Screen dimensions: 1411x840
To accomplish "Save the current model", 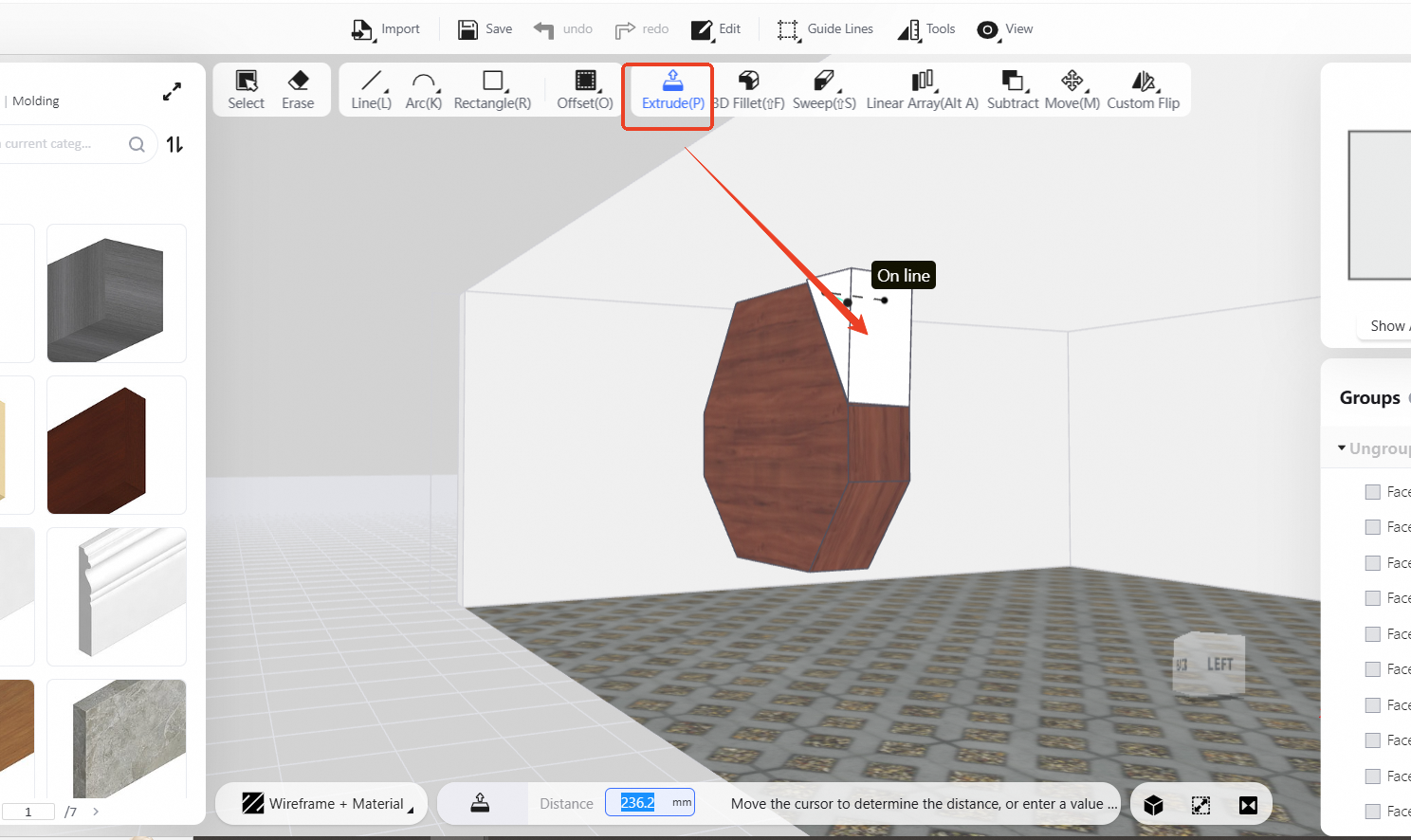I will (x=485, y=29).
